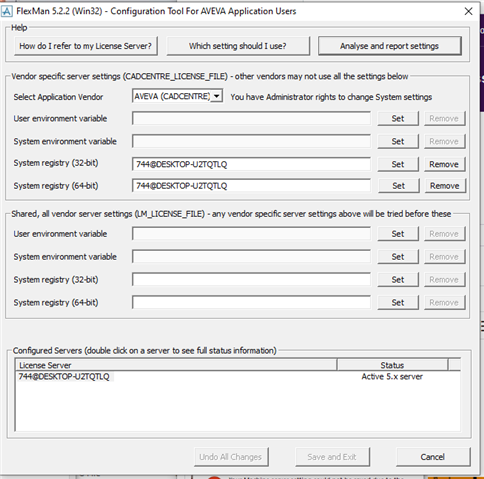Run Analyse and report settings
The height and width of the screenshot is (479, 484).
[389, 46]
